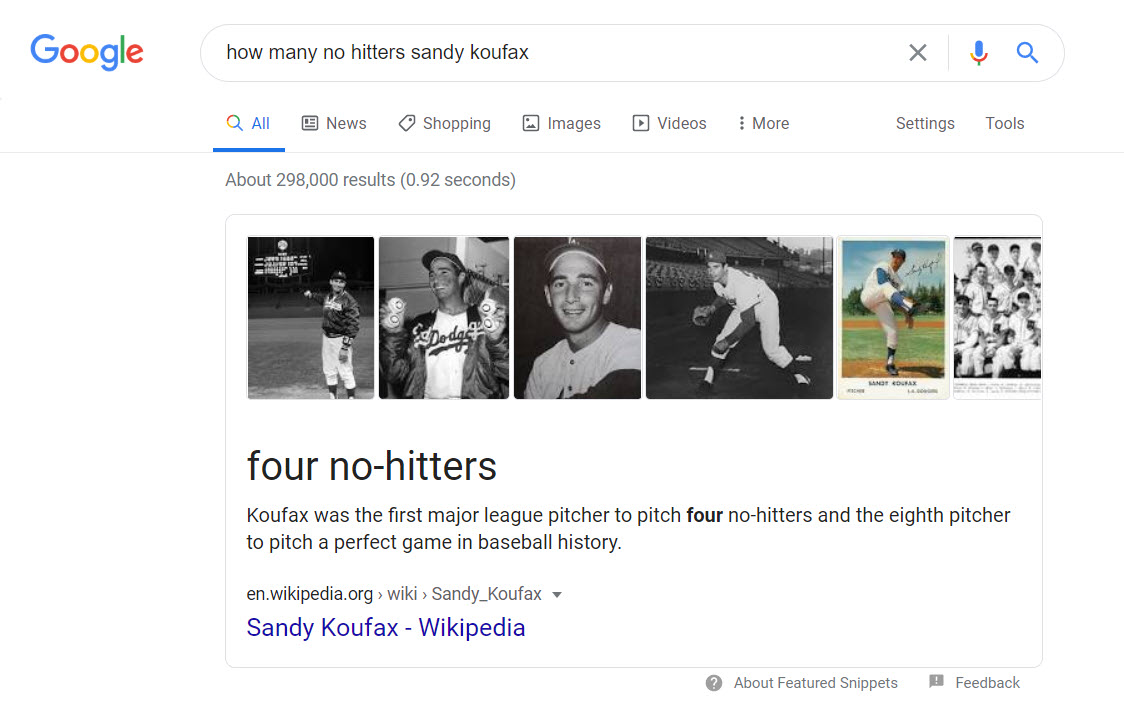Expand the More search categories menu
1124x715 pixels.
763,123
